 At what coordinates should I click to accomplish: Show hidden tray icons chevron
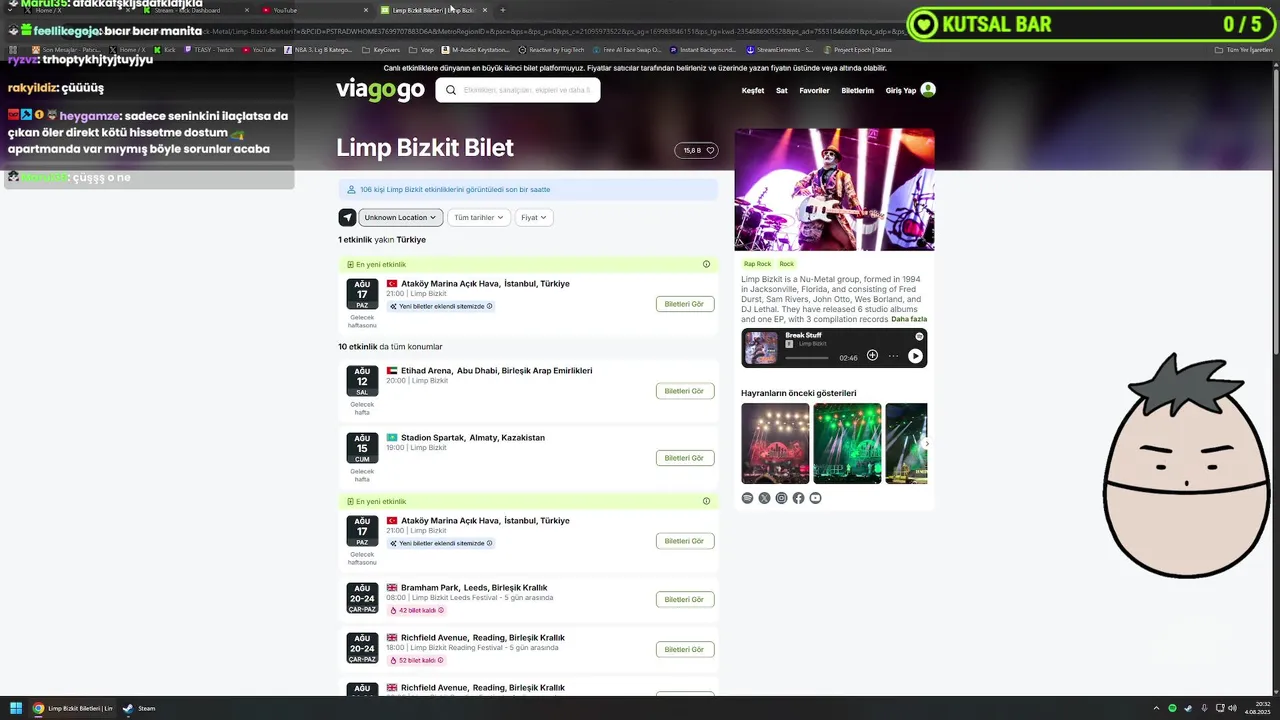pos(1157,708)
